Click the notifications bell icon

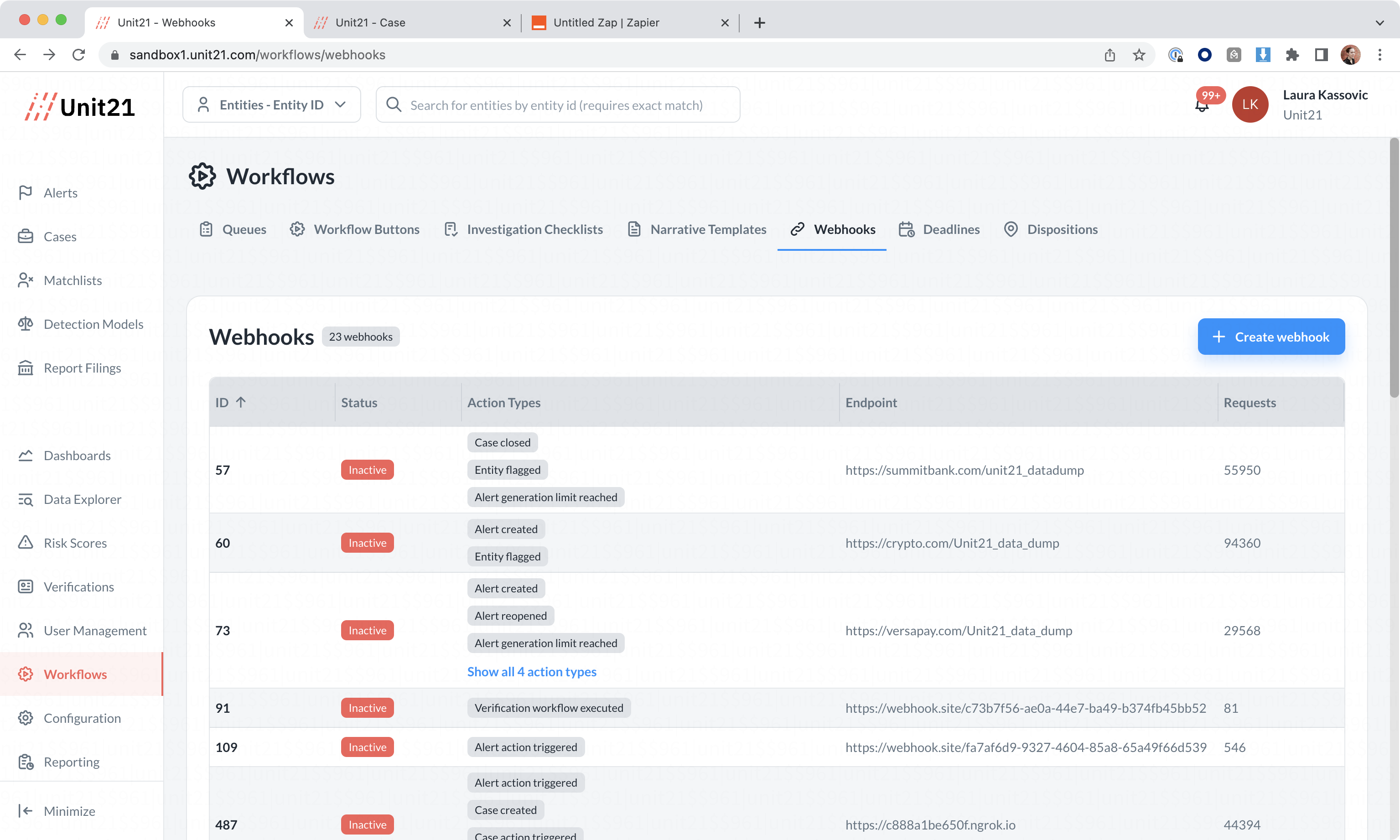pos(1201,106)
